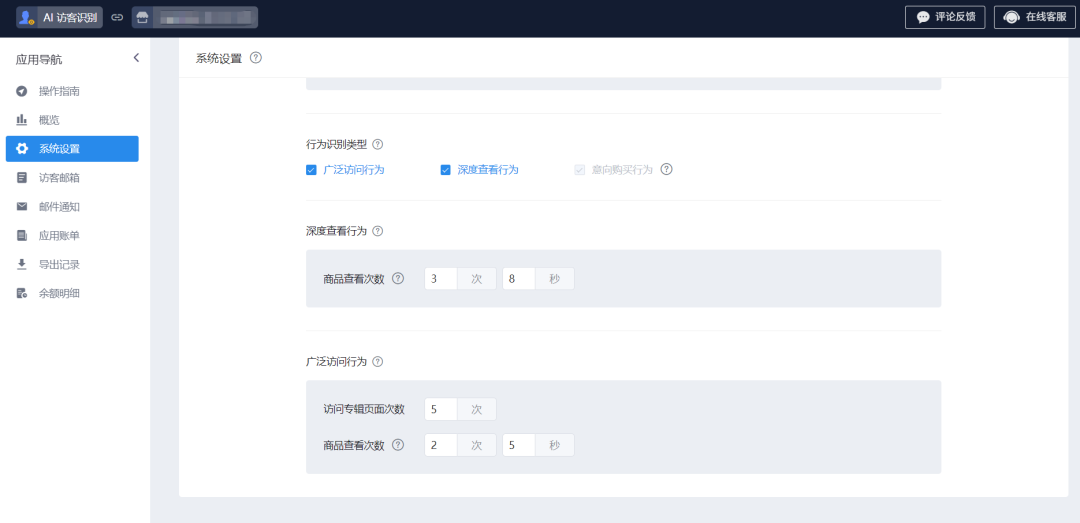Click the AI 访客识别 app badge
Image resolution: width=1080 pixels, height=523 pixels.
pos(59,17)
